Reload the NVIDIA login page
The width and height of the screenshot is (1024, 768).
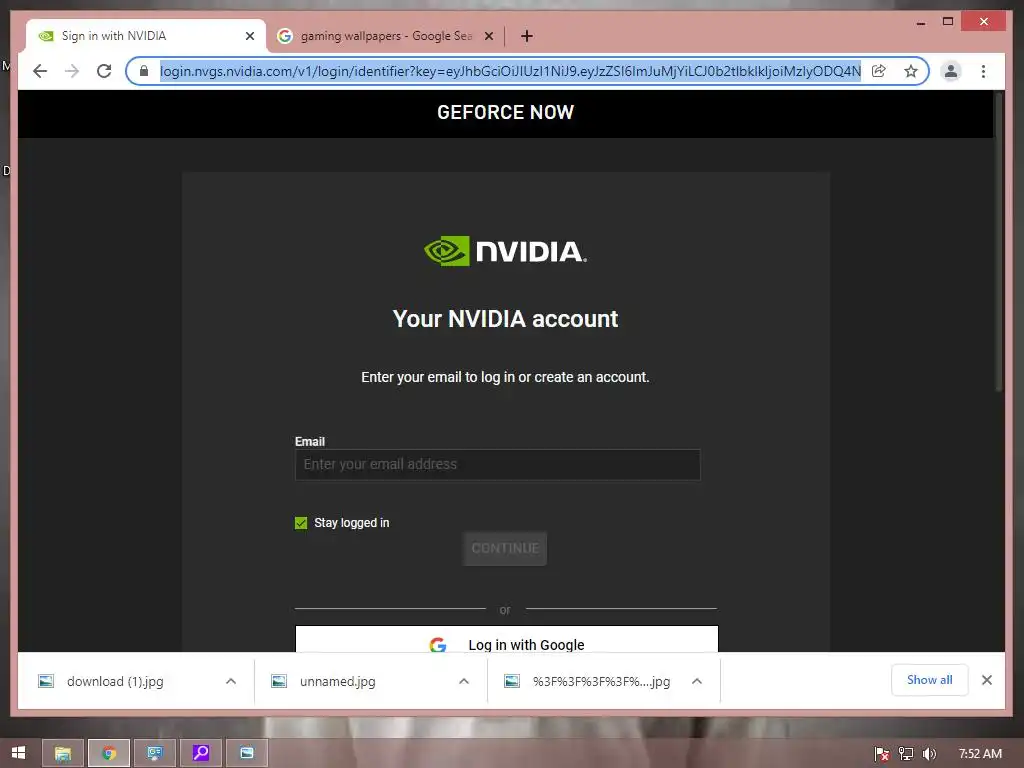click(104, 71)
